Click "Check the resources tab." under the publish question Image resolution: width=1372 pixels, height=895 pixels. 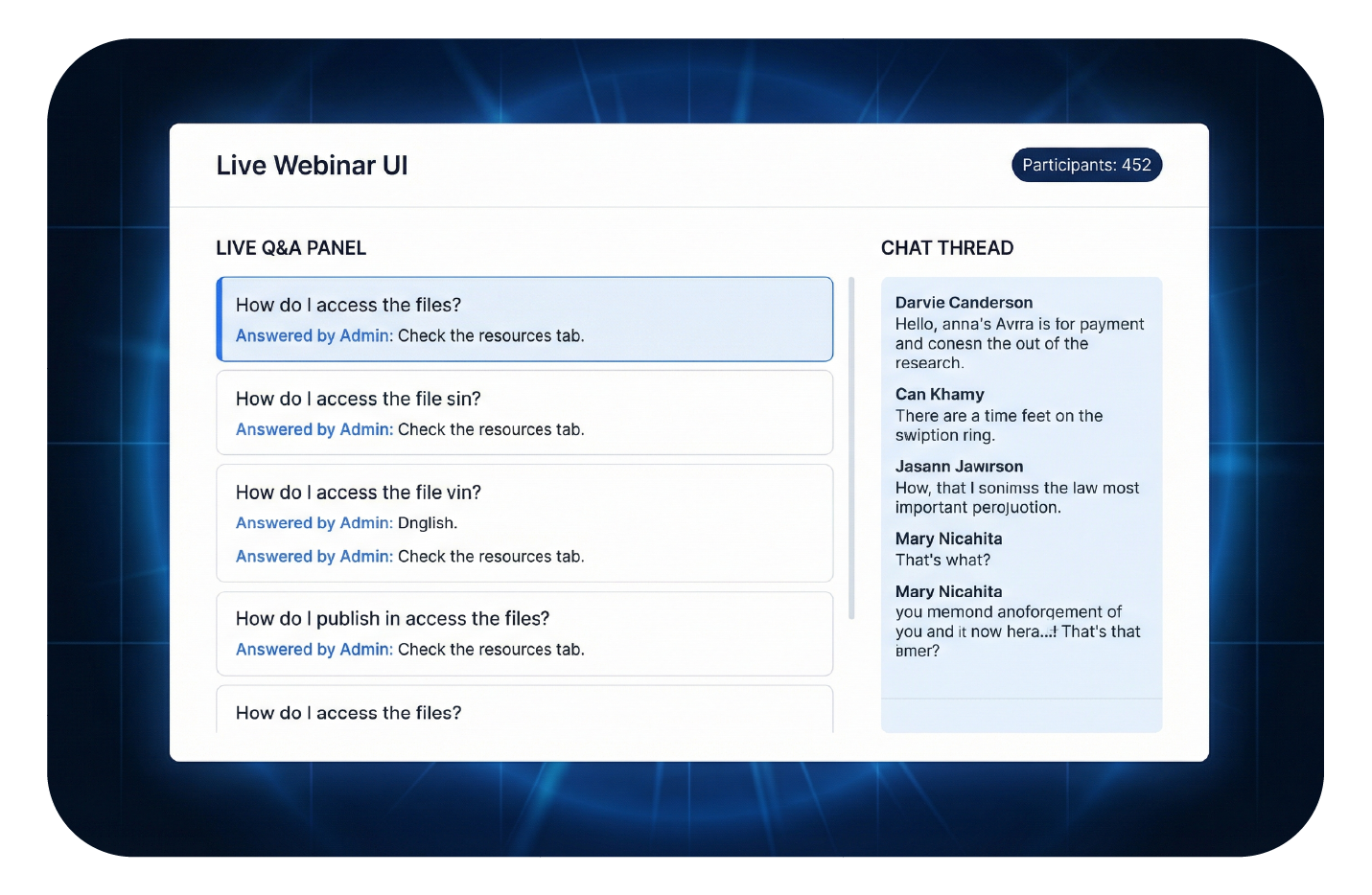tap(491, 650)
